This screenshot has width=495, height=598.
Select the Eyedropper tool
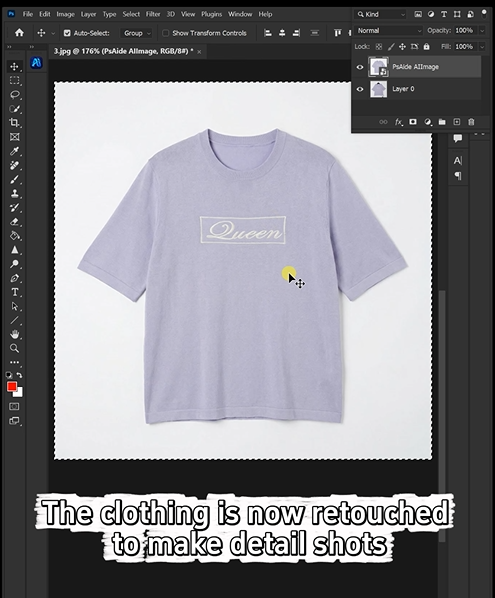pyautogui.click(x=14, y=151)
